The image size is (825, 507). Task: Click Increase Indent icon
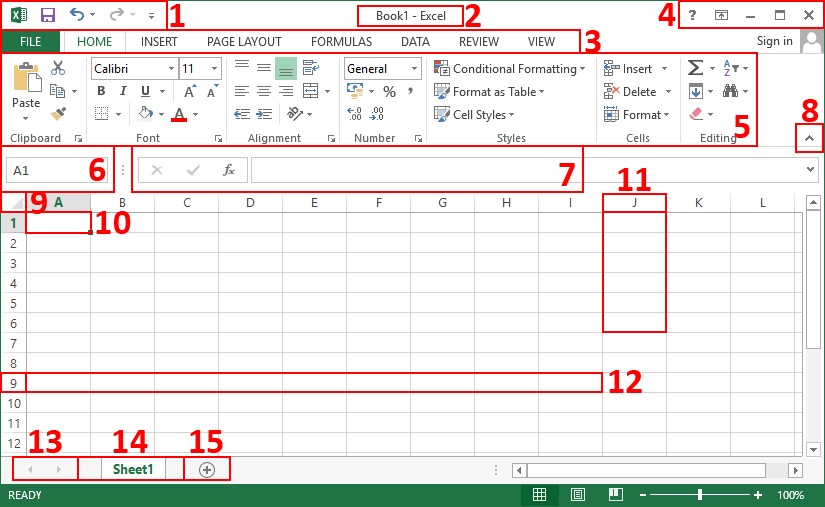264,114
